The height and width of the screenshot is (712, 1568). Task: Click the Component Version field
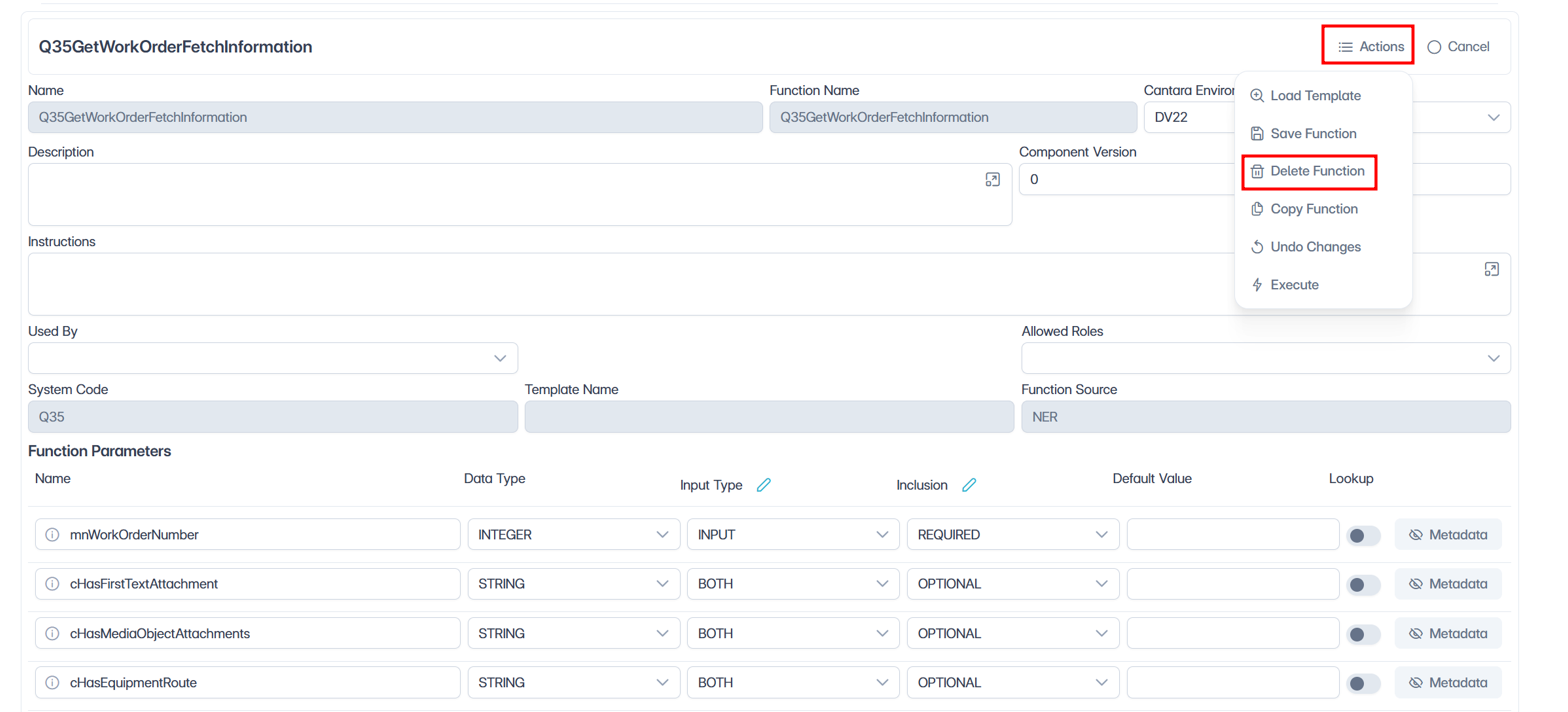tap(1265, 179)
